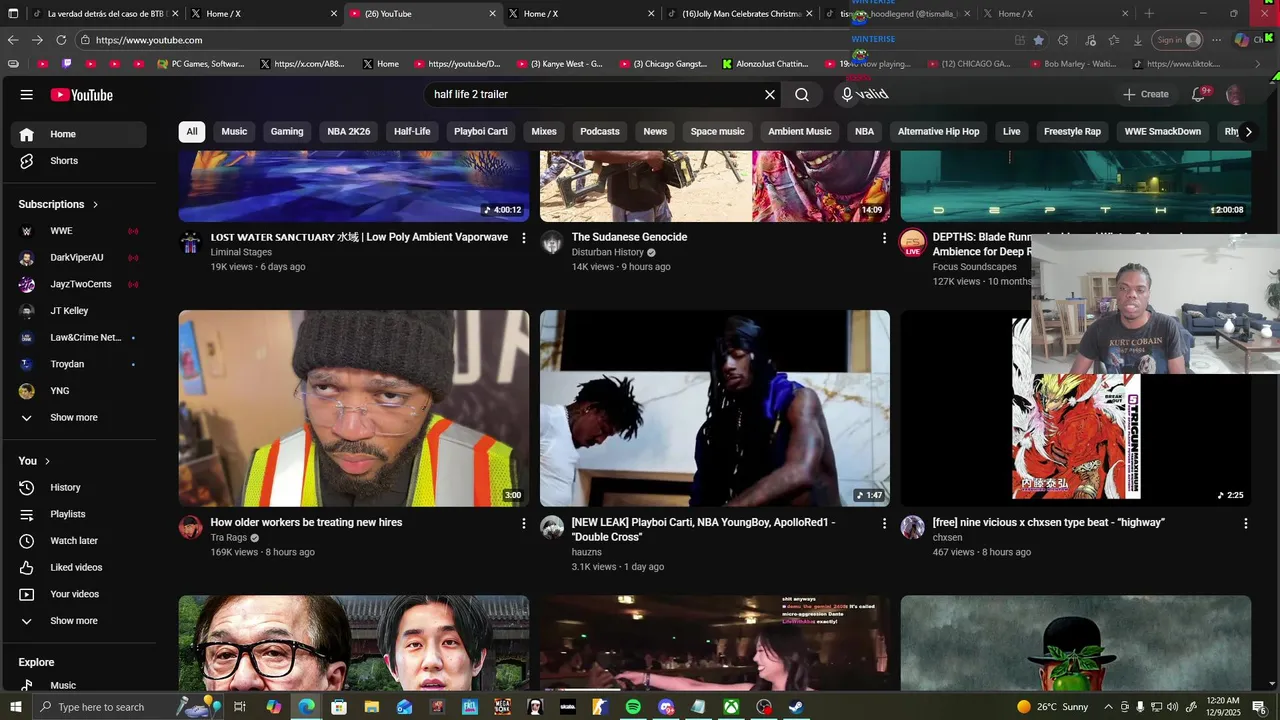Select the NBA 2K26 filter chip
This screenshot has width=1280, height=720.
(349, 131)
